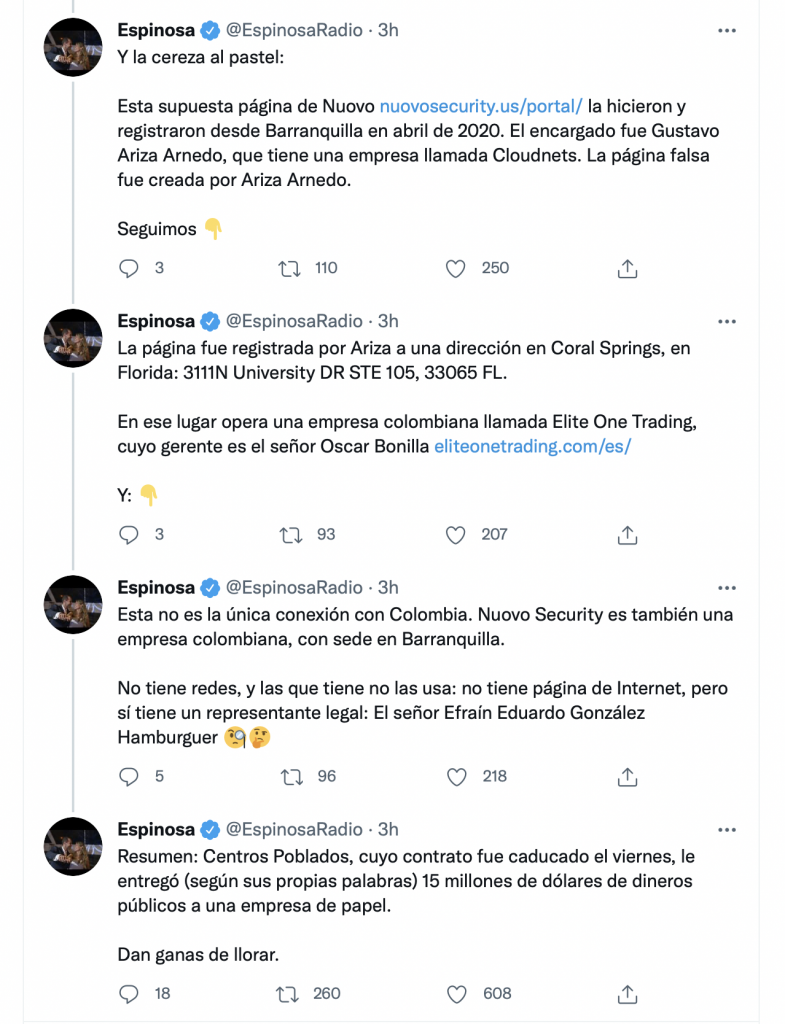This screenshot has width=785, height=1024.
Task: Open @EspinosaRadio handle on the first tweet
Action: point(294,30)
